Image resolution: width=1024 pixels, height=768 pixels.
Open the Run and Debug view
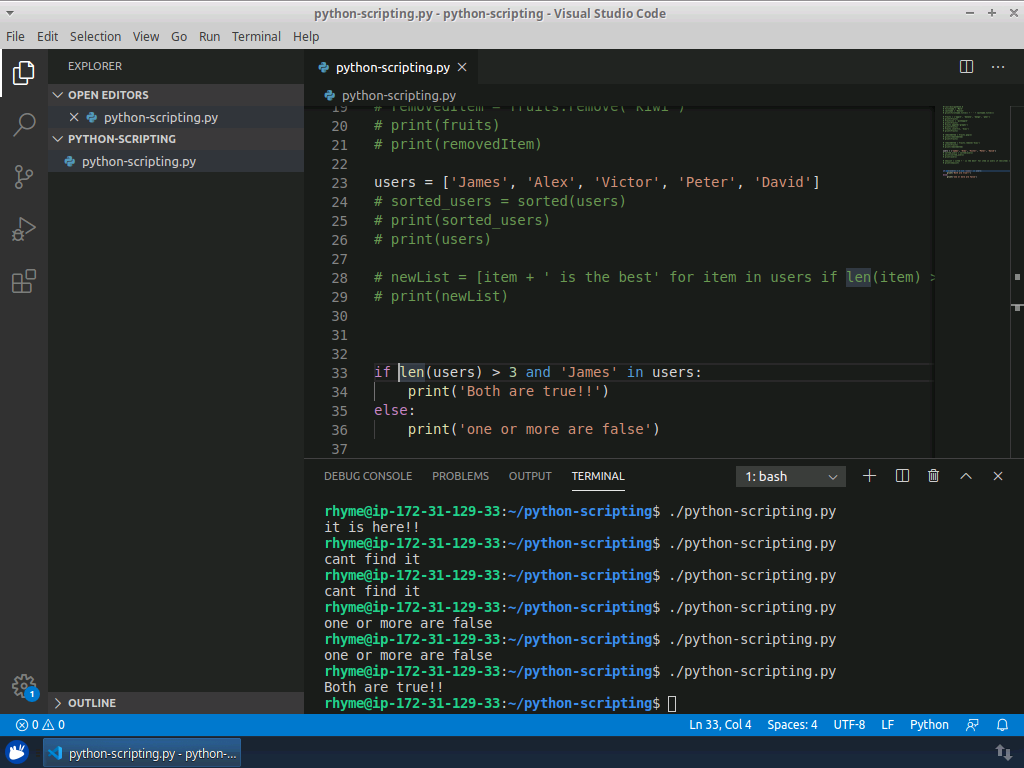pos(24,229)
